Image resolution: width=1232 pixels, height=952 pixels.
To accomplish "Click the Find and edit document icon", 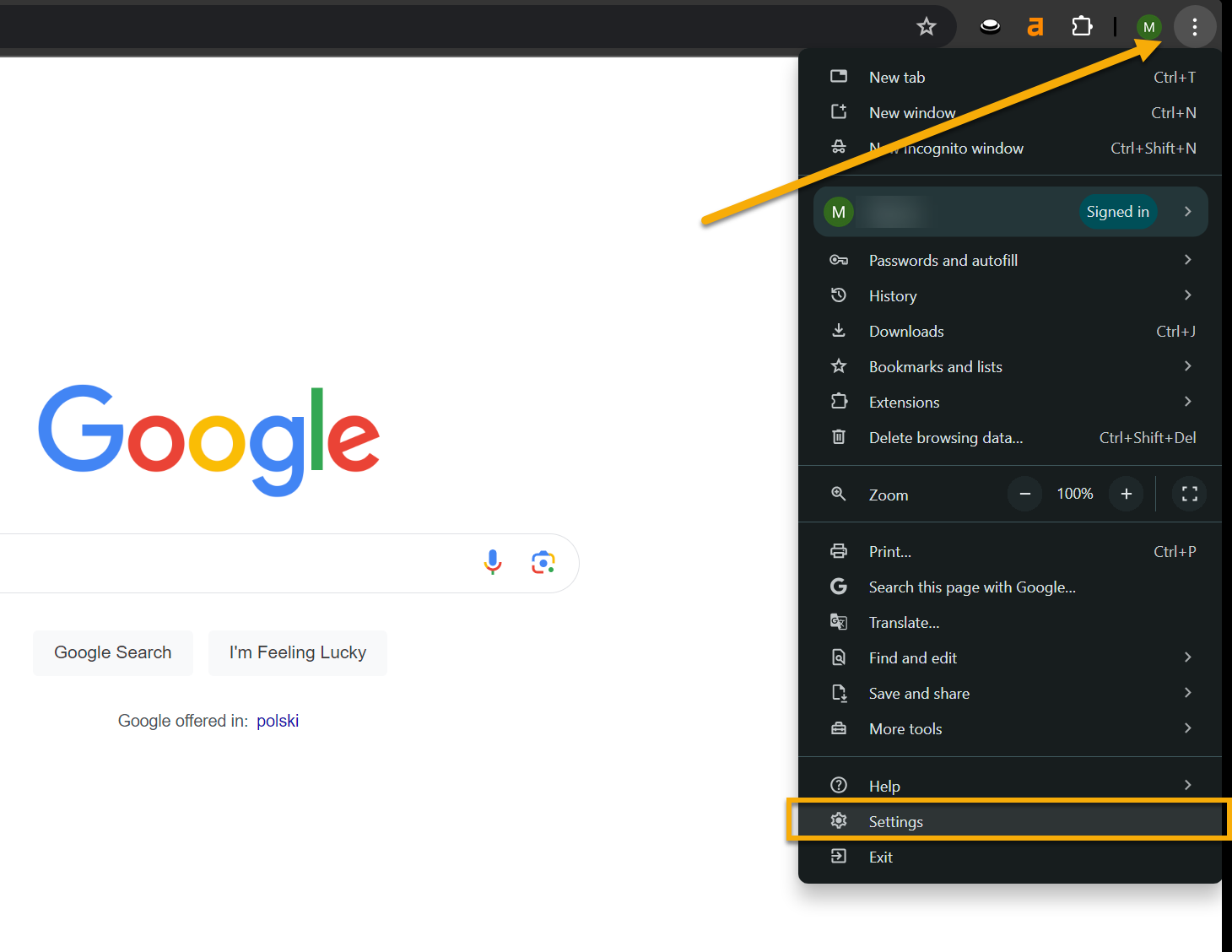I will tap(839, 657).
